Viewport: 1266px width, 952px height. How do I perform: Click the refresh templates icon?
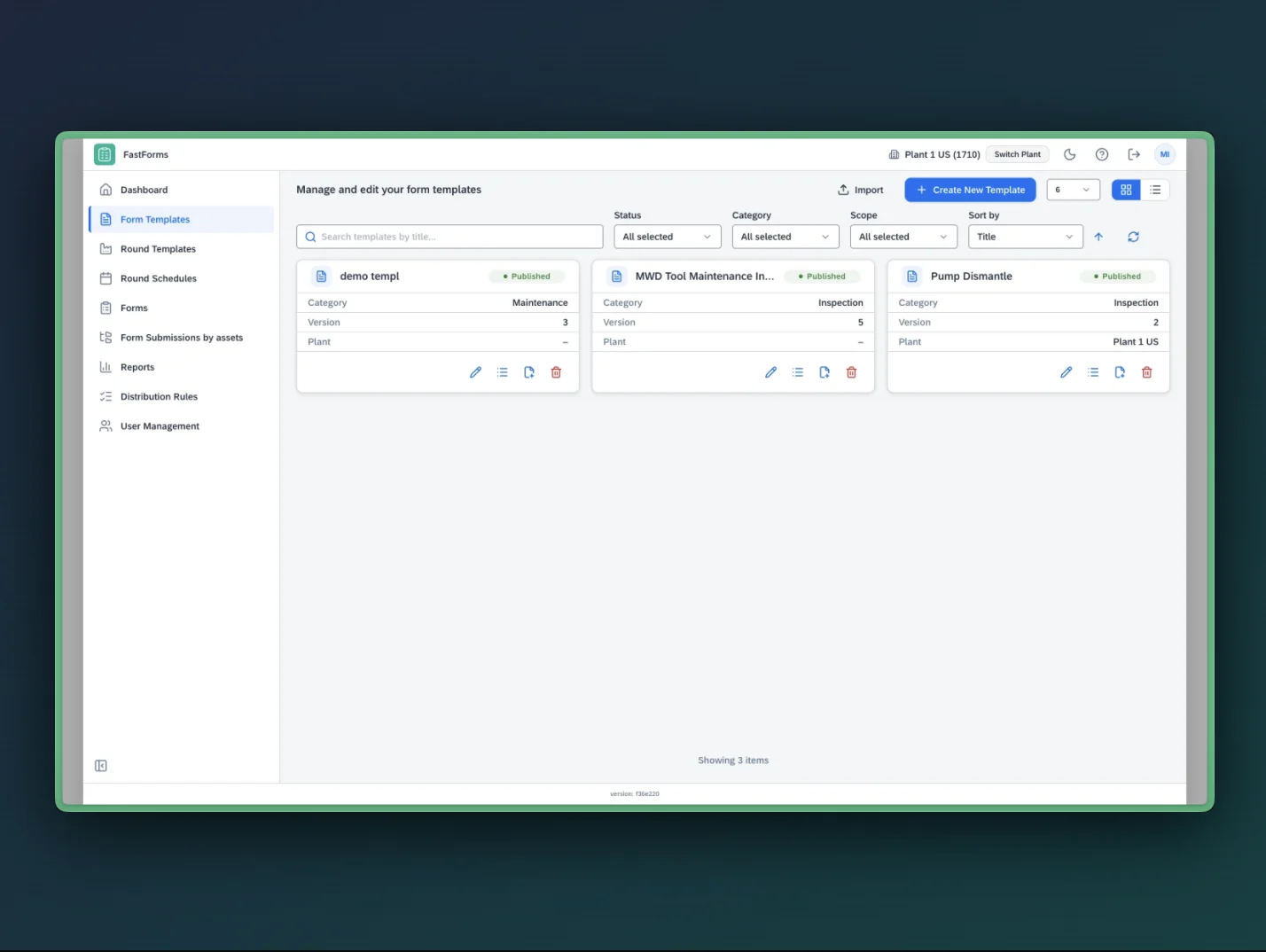pos(1133,237)
